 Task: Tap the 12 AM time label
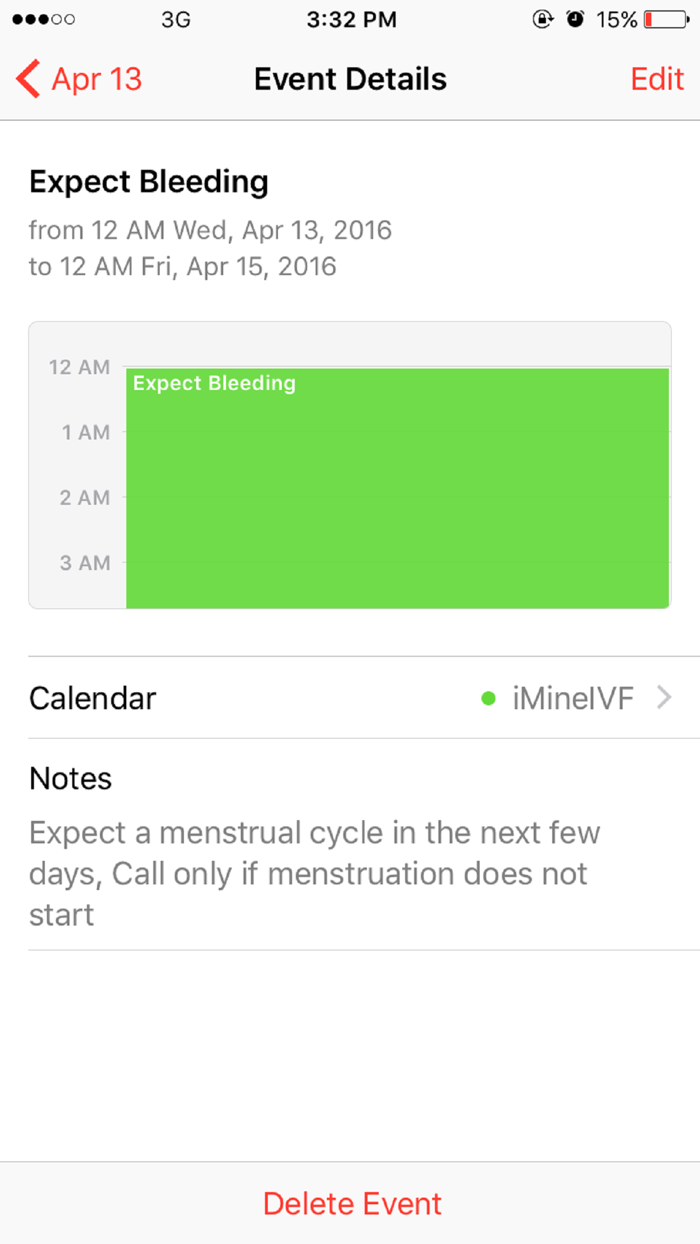tap(77, 367)
